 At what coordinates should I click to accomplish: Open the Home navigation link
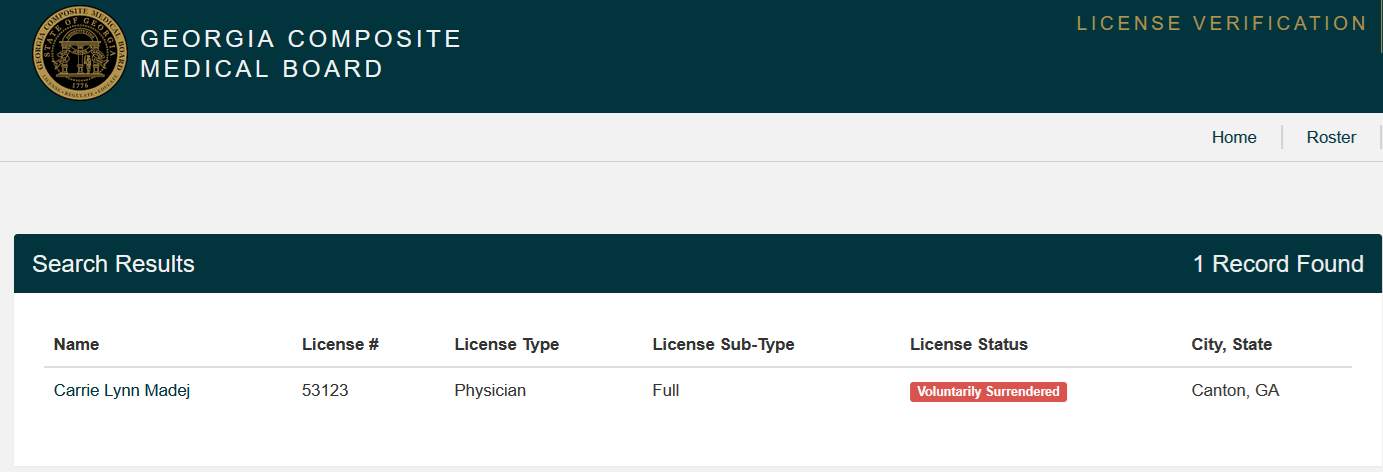click(1234, 138)
